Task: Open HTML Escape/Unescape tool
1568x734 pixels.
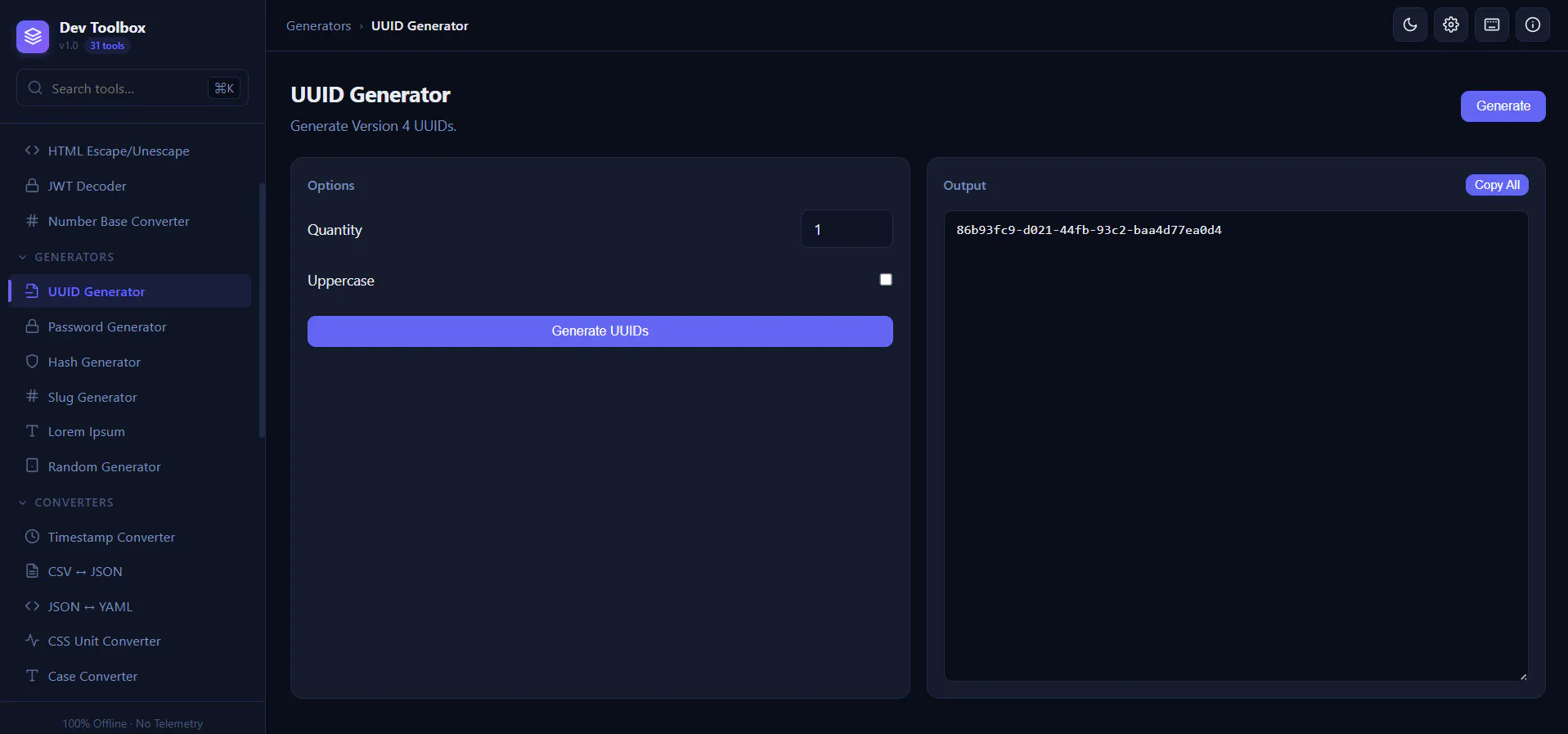Action: coord(130,151)
